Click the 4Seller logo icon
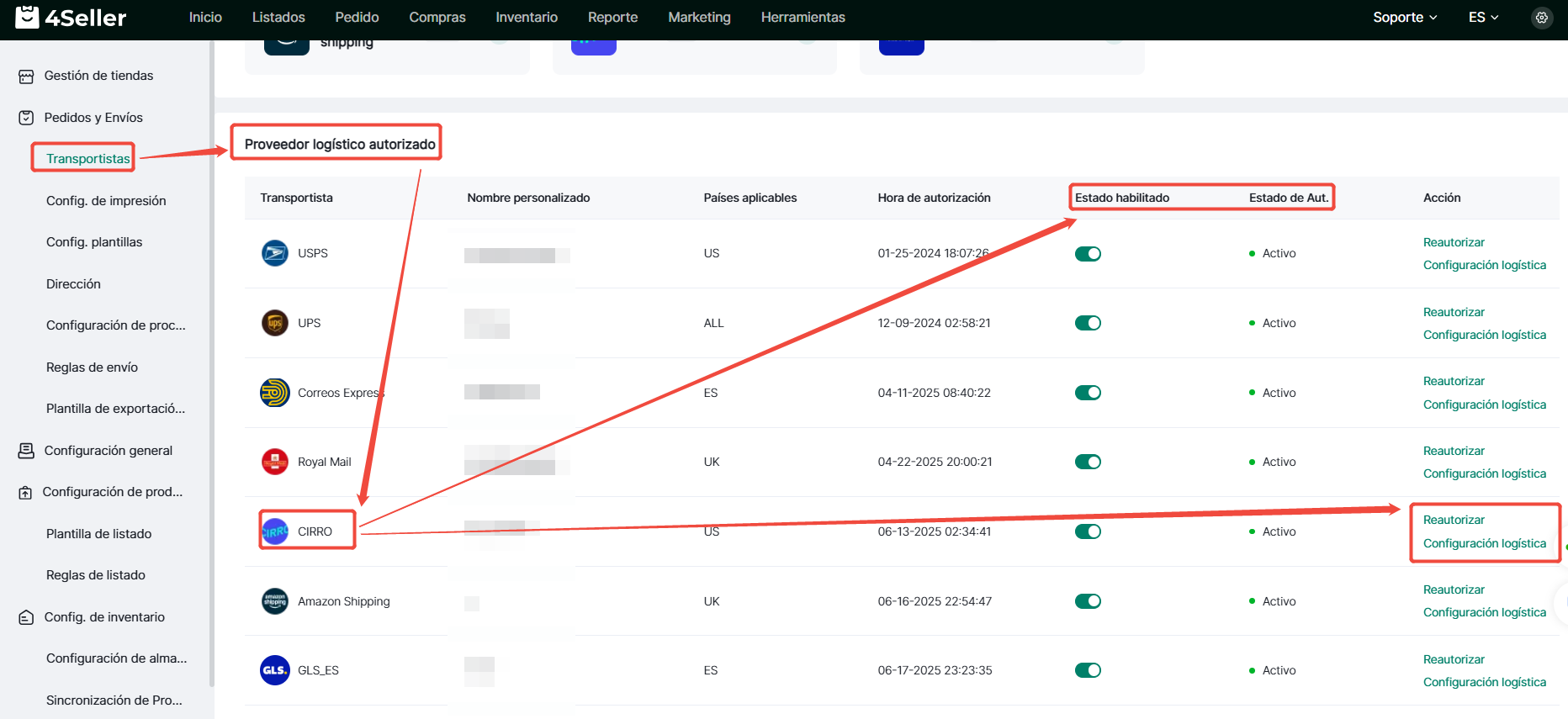This screenshot has width=1568, height=719. click(x=27, y=17)
